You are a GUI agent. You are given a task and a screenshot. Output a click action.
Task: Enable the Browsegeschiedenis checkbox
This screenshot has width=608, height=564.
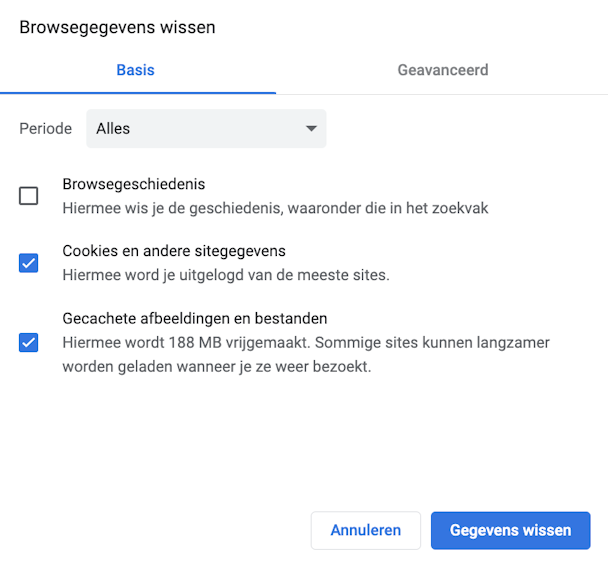click(x=29, y=196)
